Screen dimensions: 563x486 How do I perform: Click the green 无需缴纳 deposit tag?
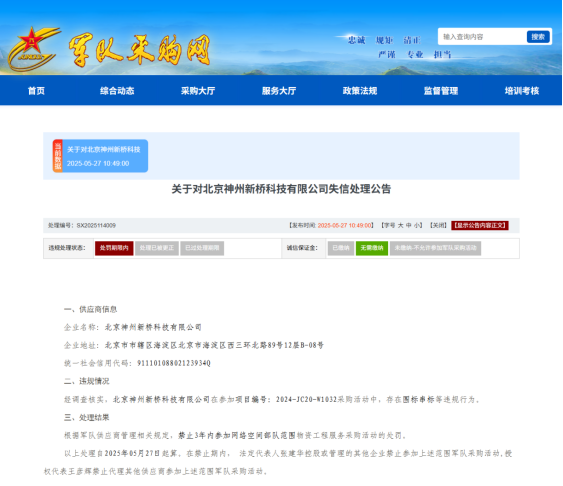[x=372, y=248]
